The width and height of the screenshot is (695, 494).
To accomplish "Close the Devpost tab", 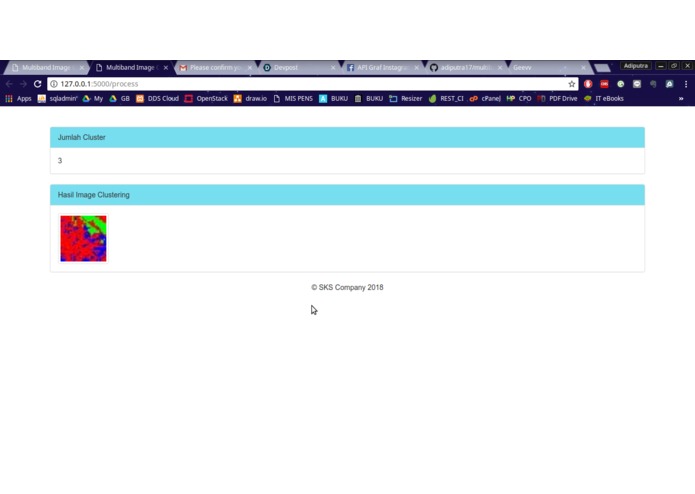I will (333, 68).
